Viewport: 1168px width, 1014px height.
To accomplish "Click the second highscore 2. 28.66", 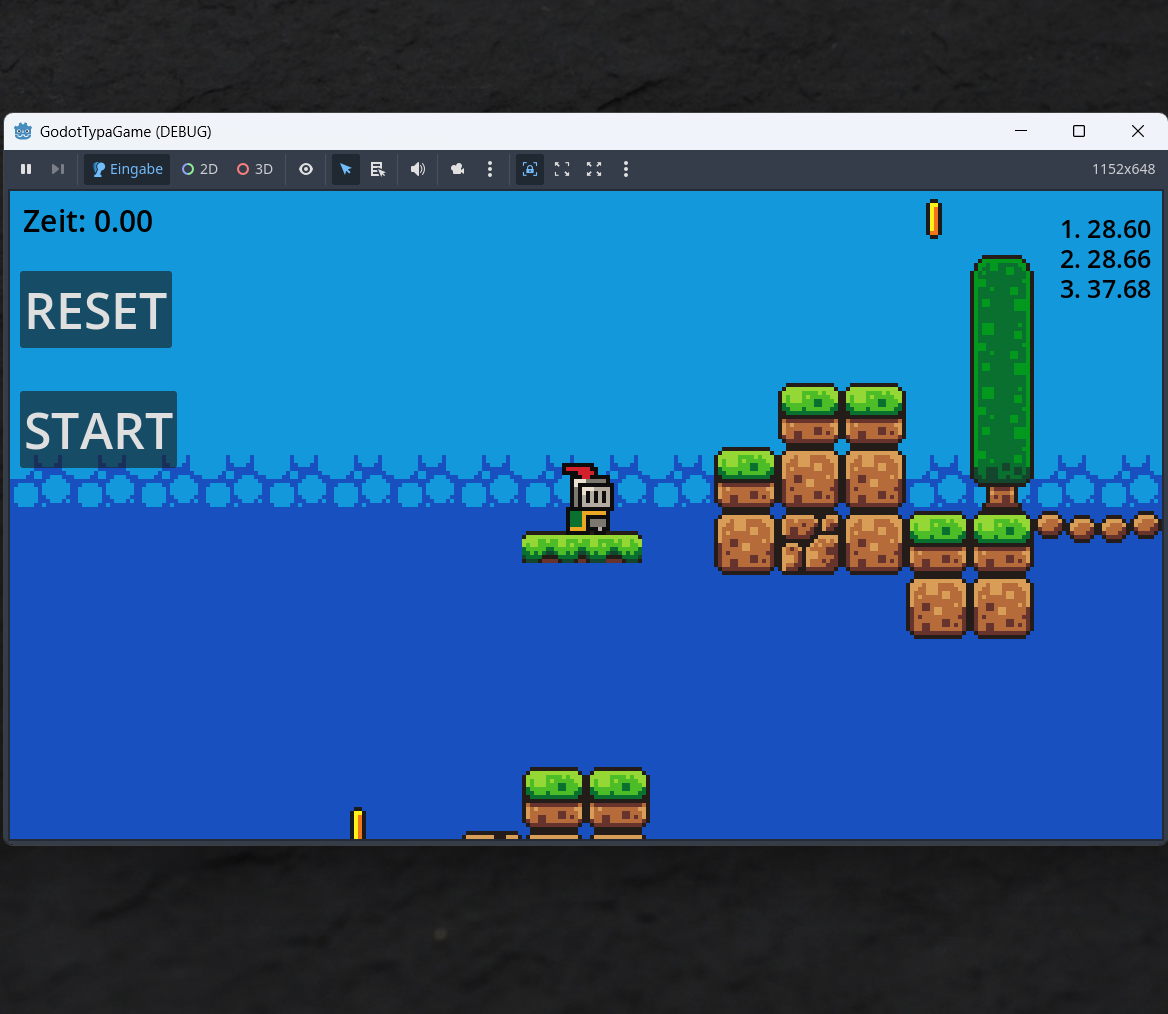I will pyautogui.click(x=1105, y=259).
